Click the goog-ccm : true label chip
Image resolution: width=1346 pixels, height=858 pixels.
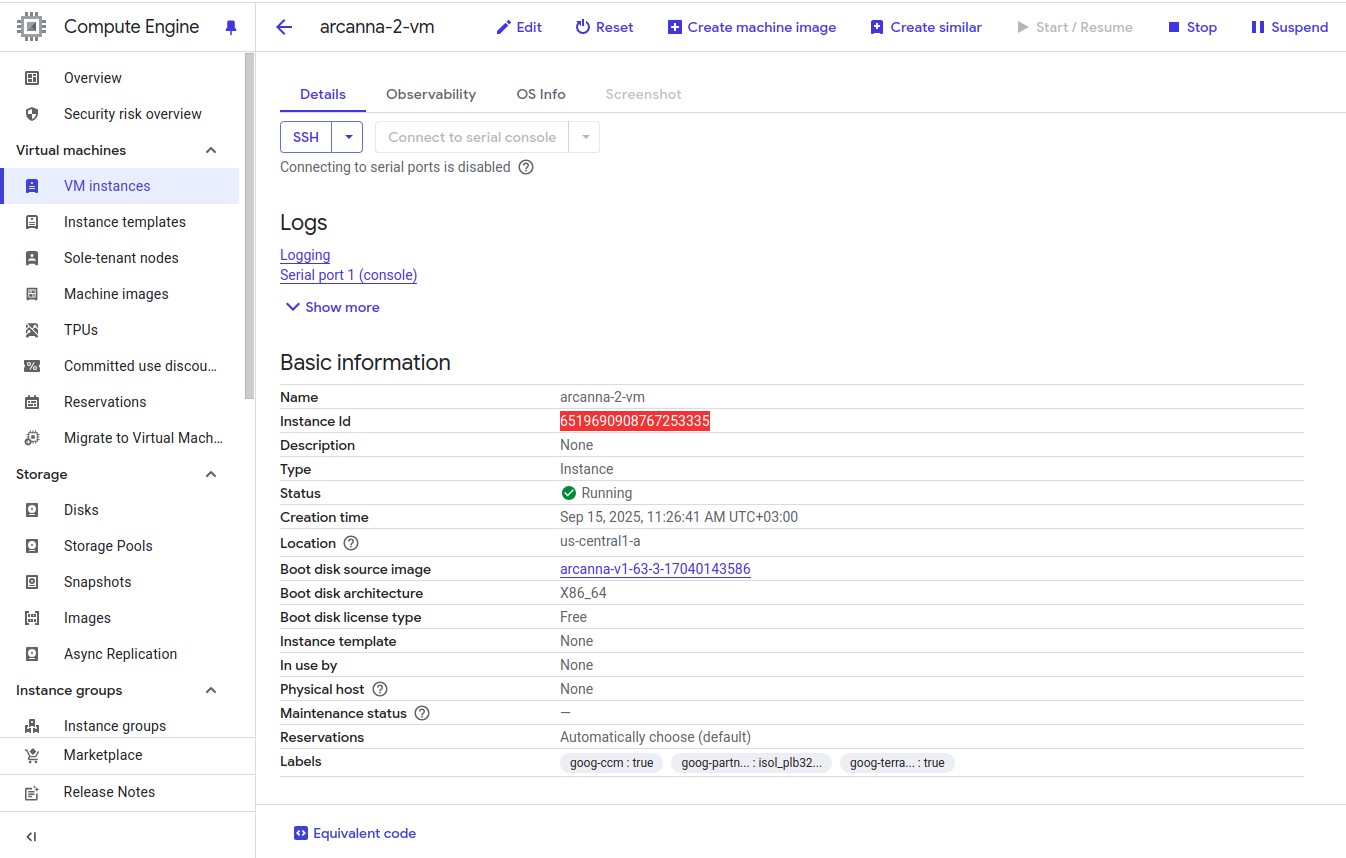(x=611, y=763)
